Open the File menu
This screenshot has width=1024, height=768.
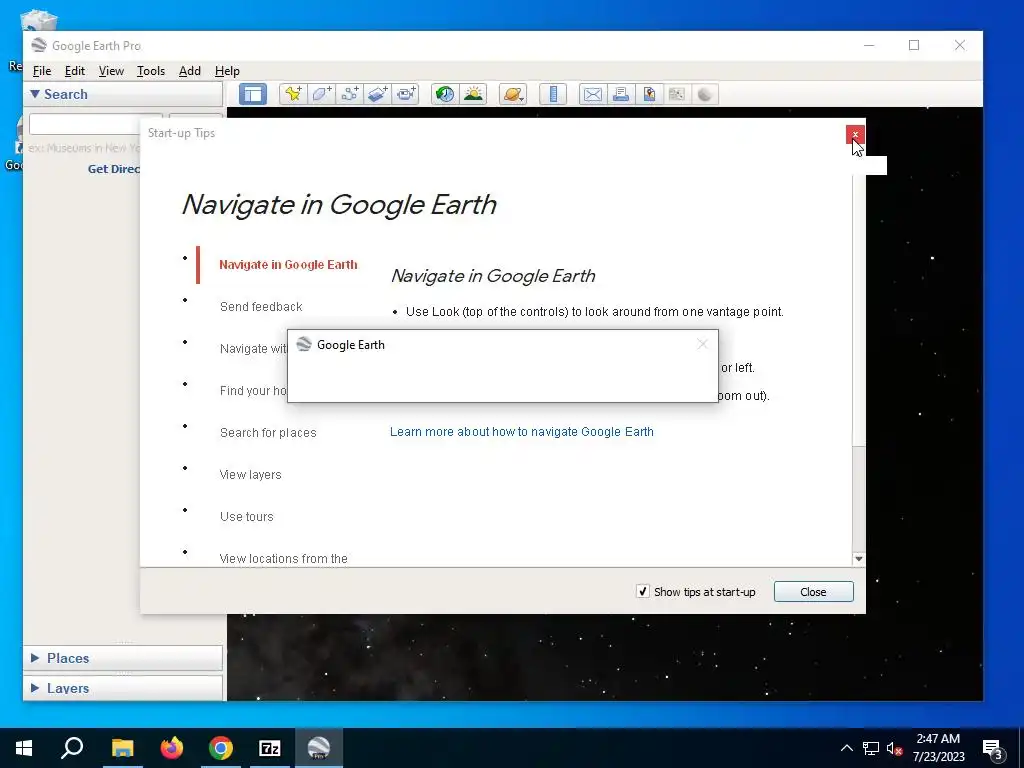tap(42, 71)
